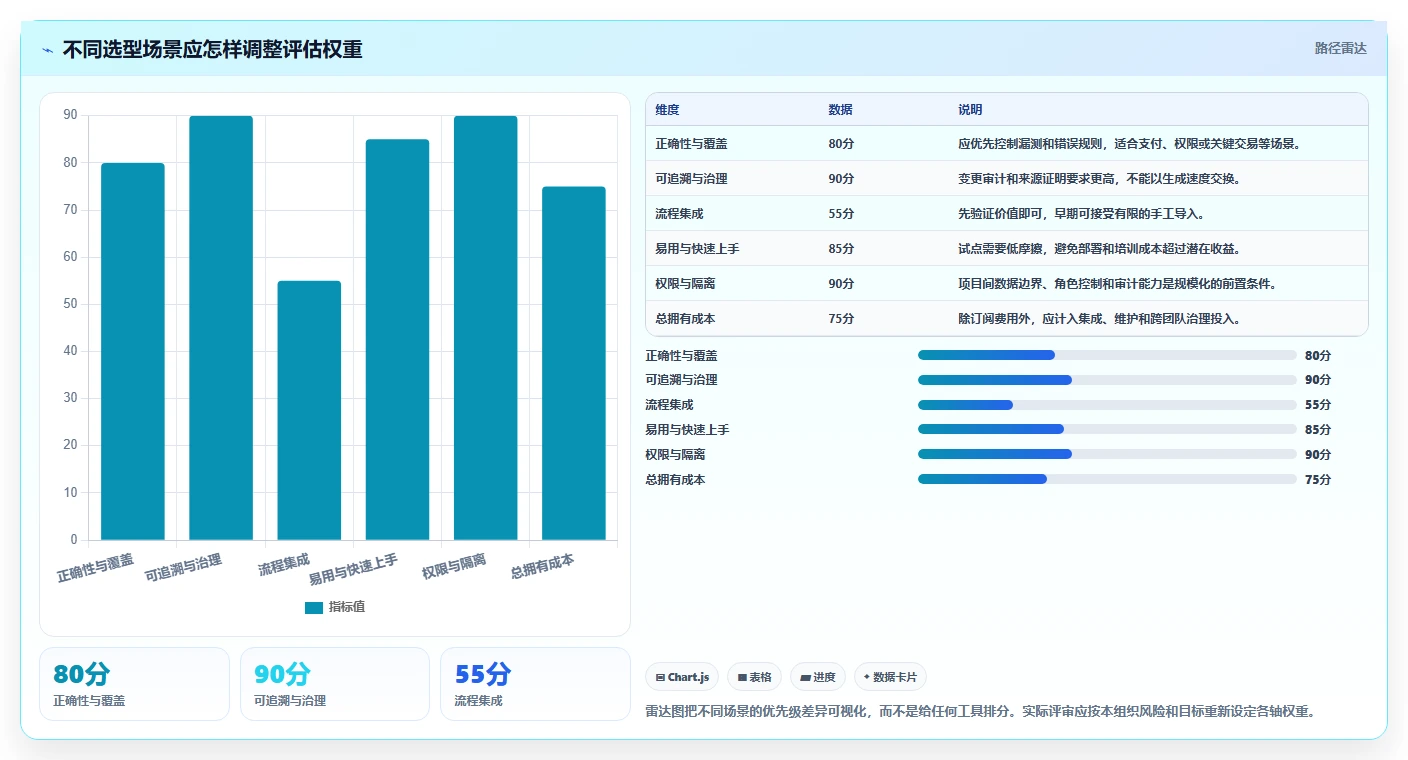The image size is (1408, 760).
Task: Click the 总拥有成本 progress bar
Action: [1107, 479]
